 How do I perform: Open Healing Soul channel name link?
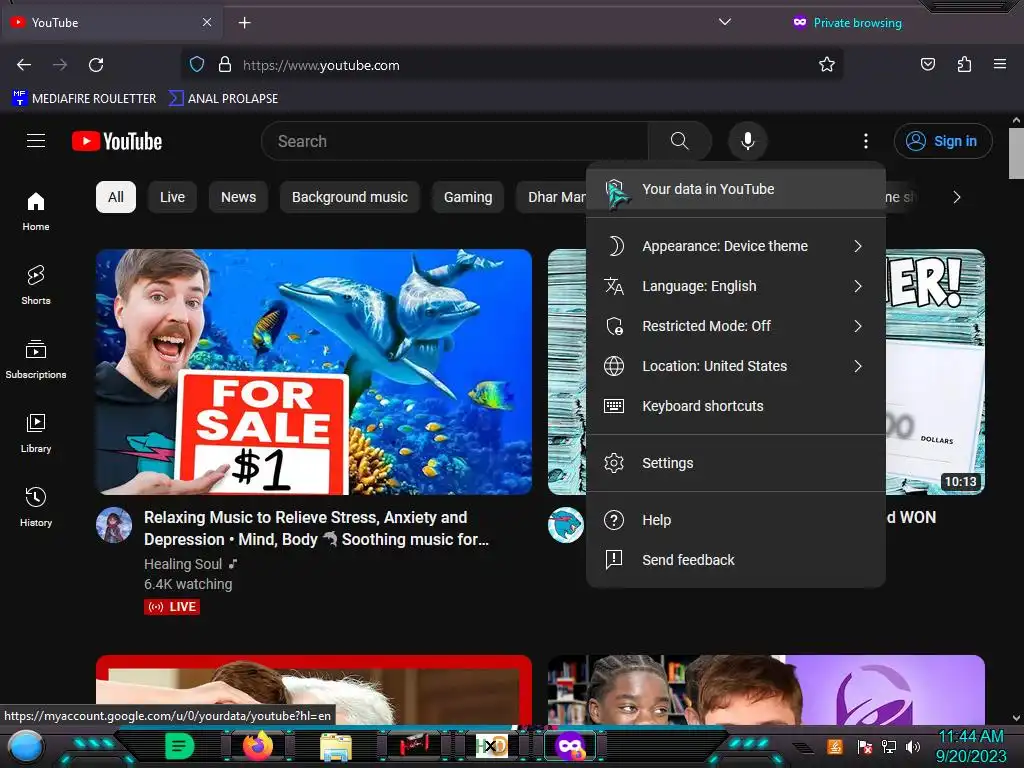point(183,564)
